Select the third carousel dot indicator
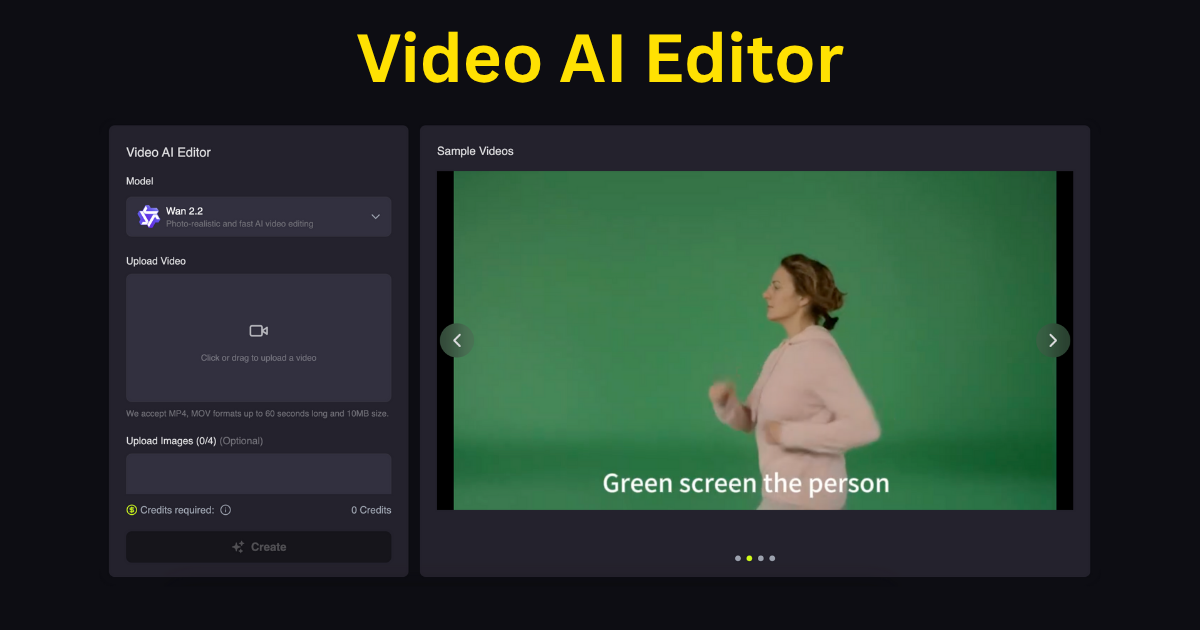Image resolution: width=1200 pixels, height=630 pixels. [x=761, y=558]
